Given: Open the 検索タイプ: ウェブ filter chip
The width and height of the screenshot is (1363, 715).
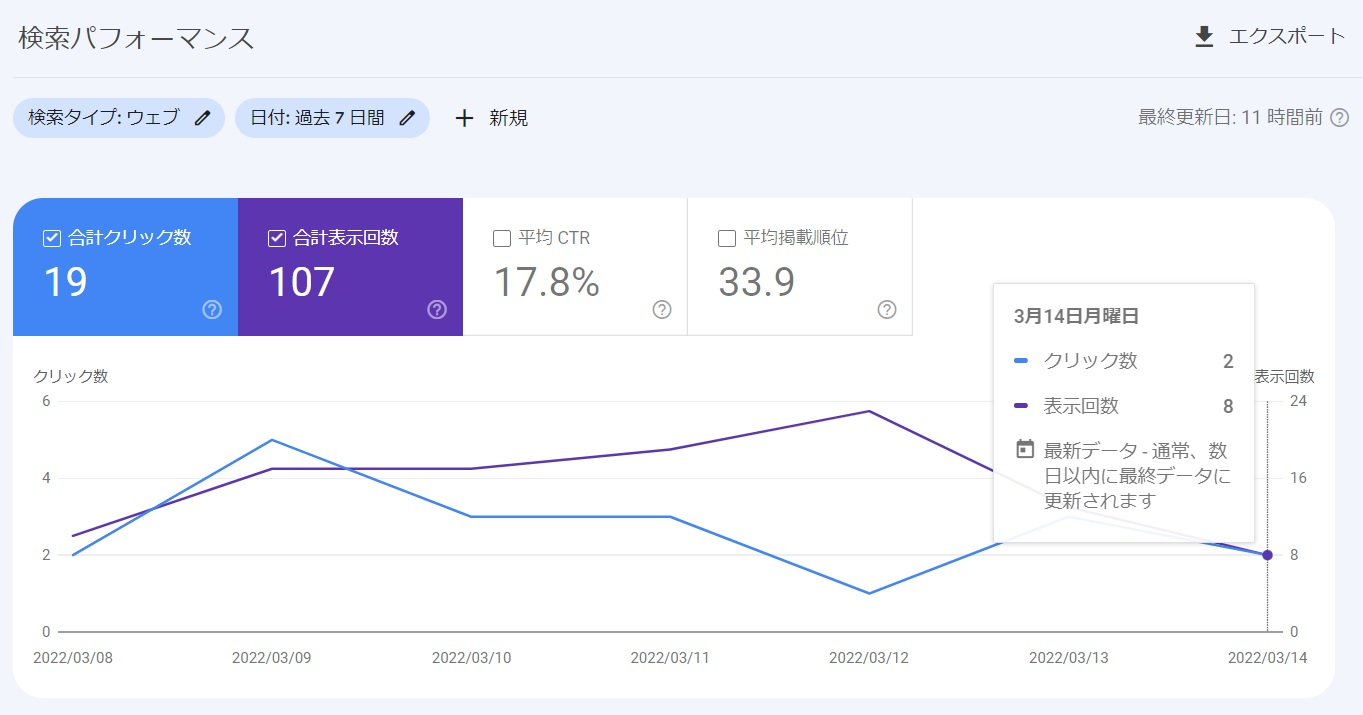Looking at the screenshot, I should tap(119, 118).
